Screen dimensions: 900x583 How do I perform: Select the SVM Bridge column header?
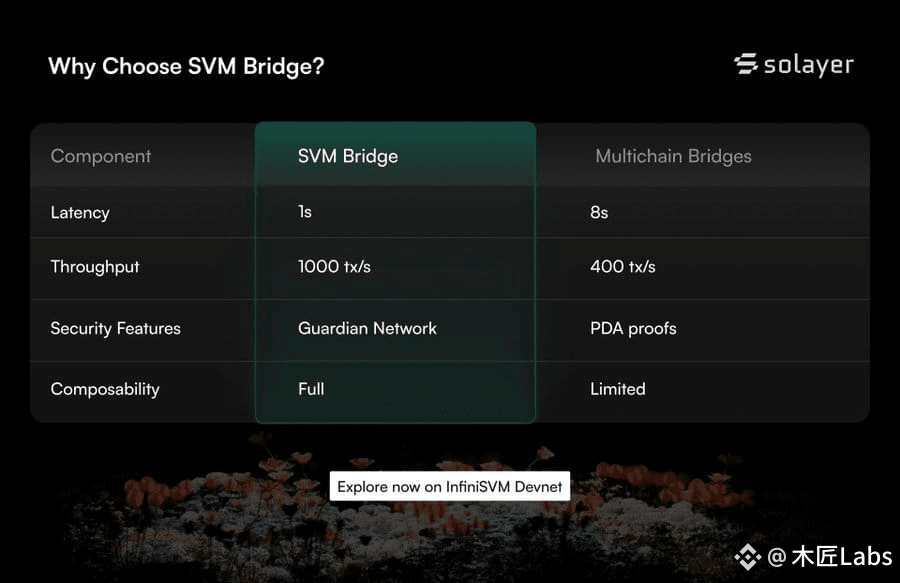[x=348, y=157]
